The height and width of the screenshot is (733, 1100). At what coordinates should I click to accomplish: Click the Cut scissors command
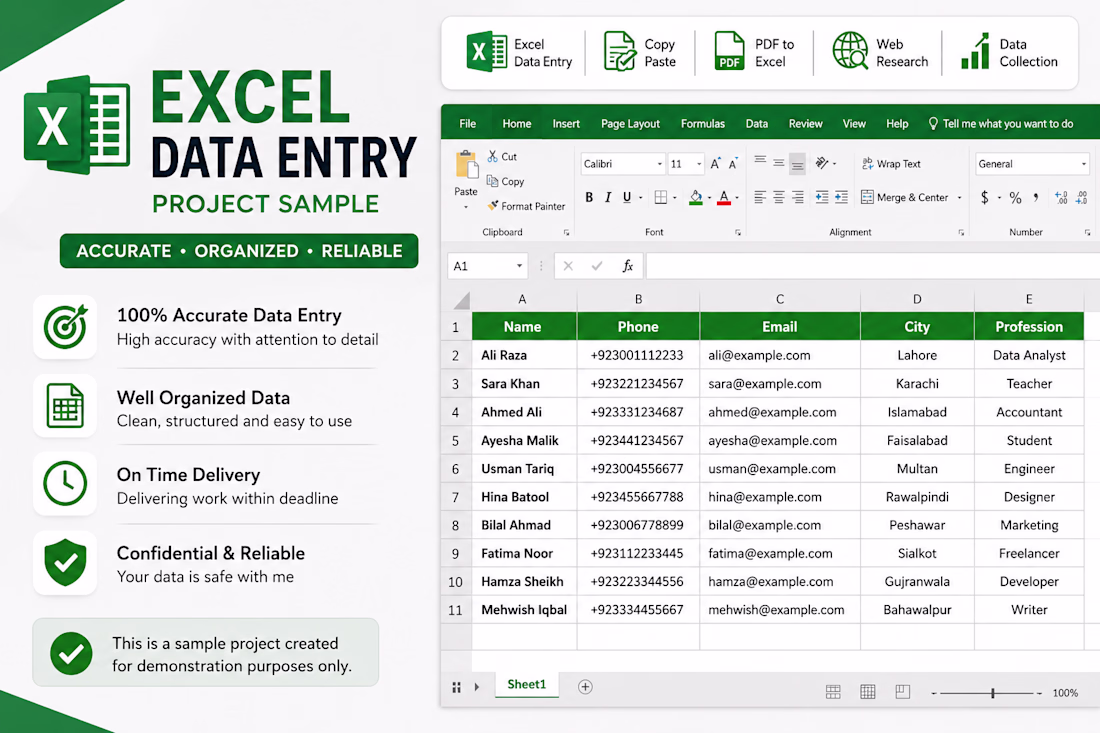502,156
